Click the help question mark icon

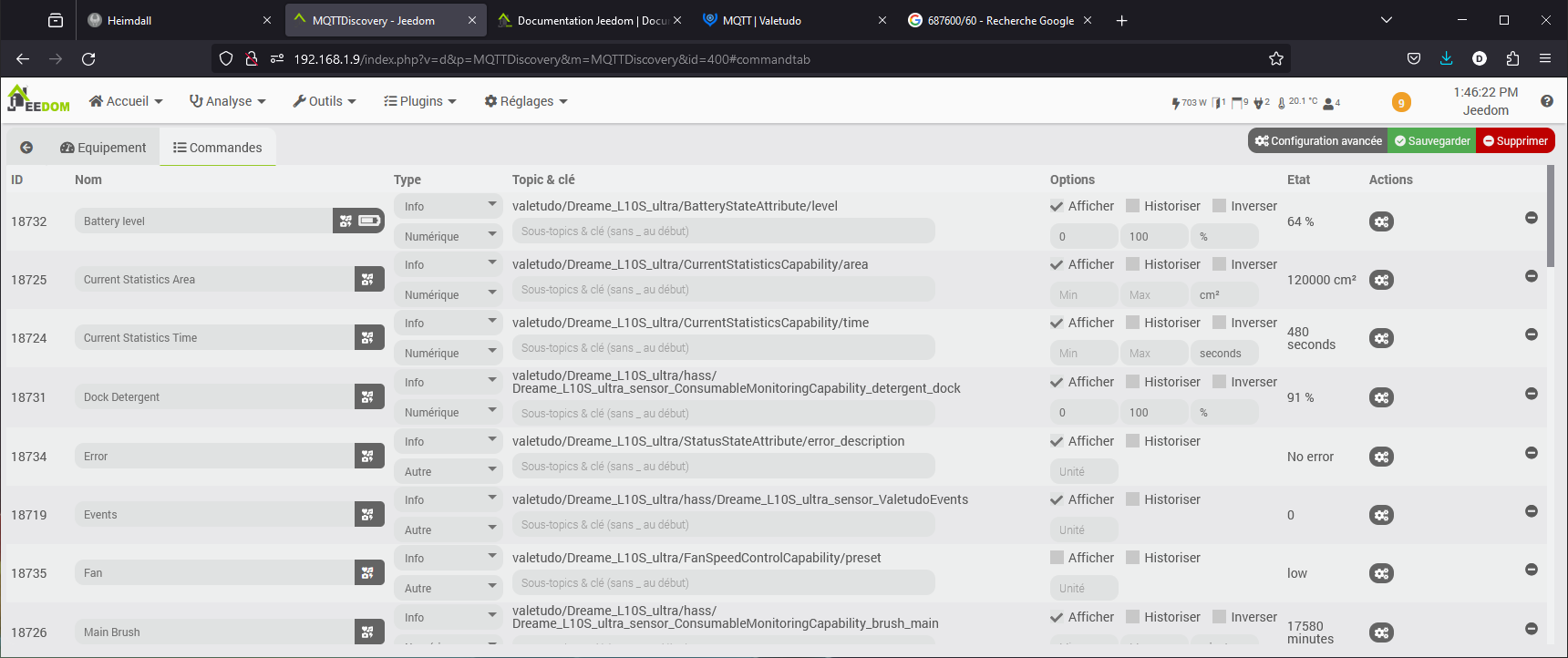point(1546,101)
